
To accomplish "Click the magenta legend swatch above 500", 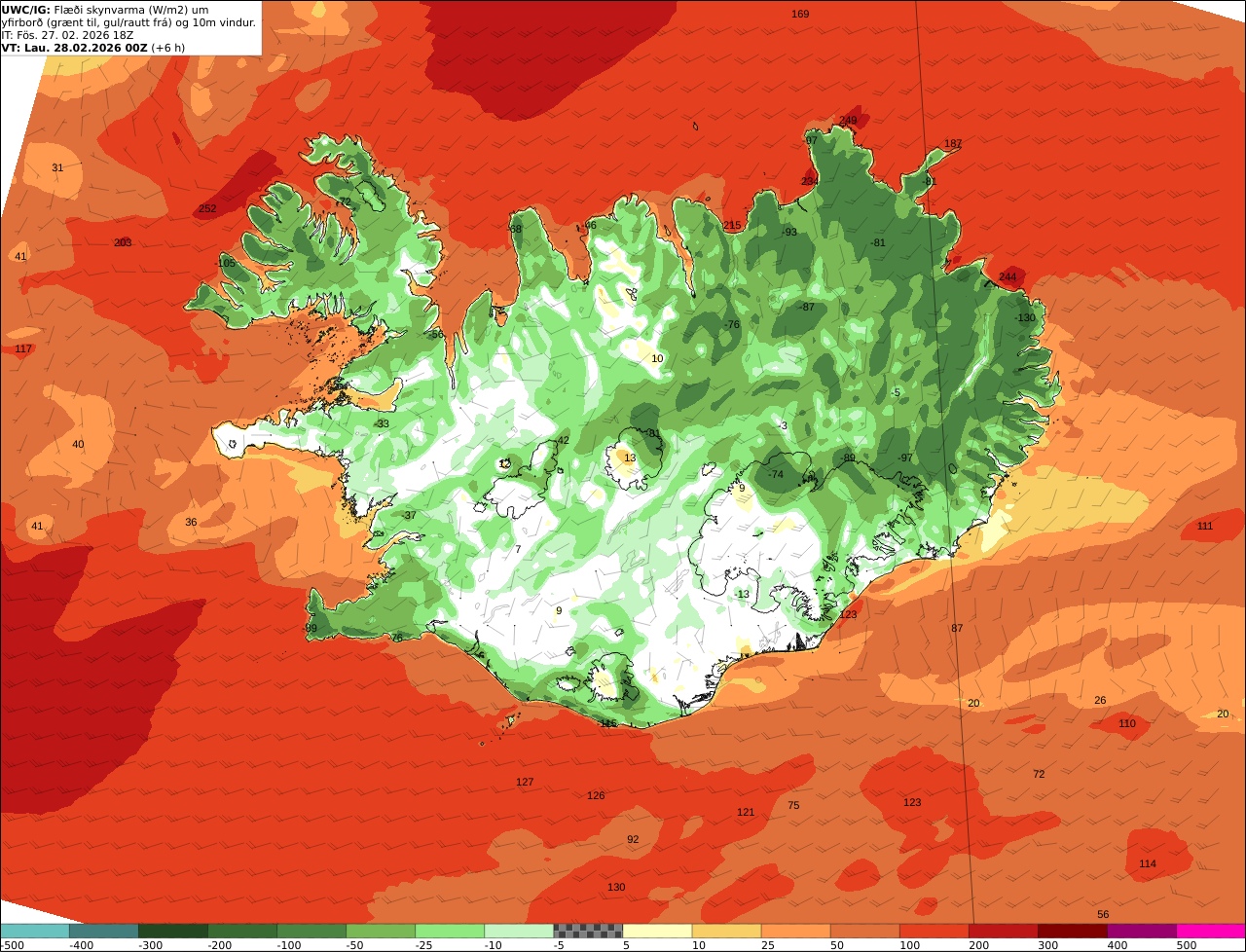I will point(1211,931).
